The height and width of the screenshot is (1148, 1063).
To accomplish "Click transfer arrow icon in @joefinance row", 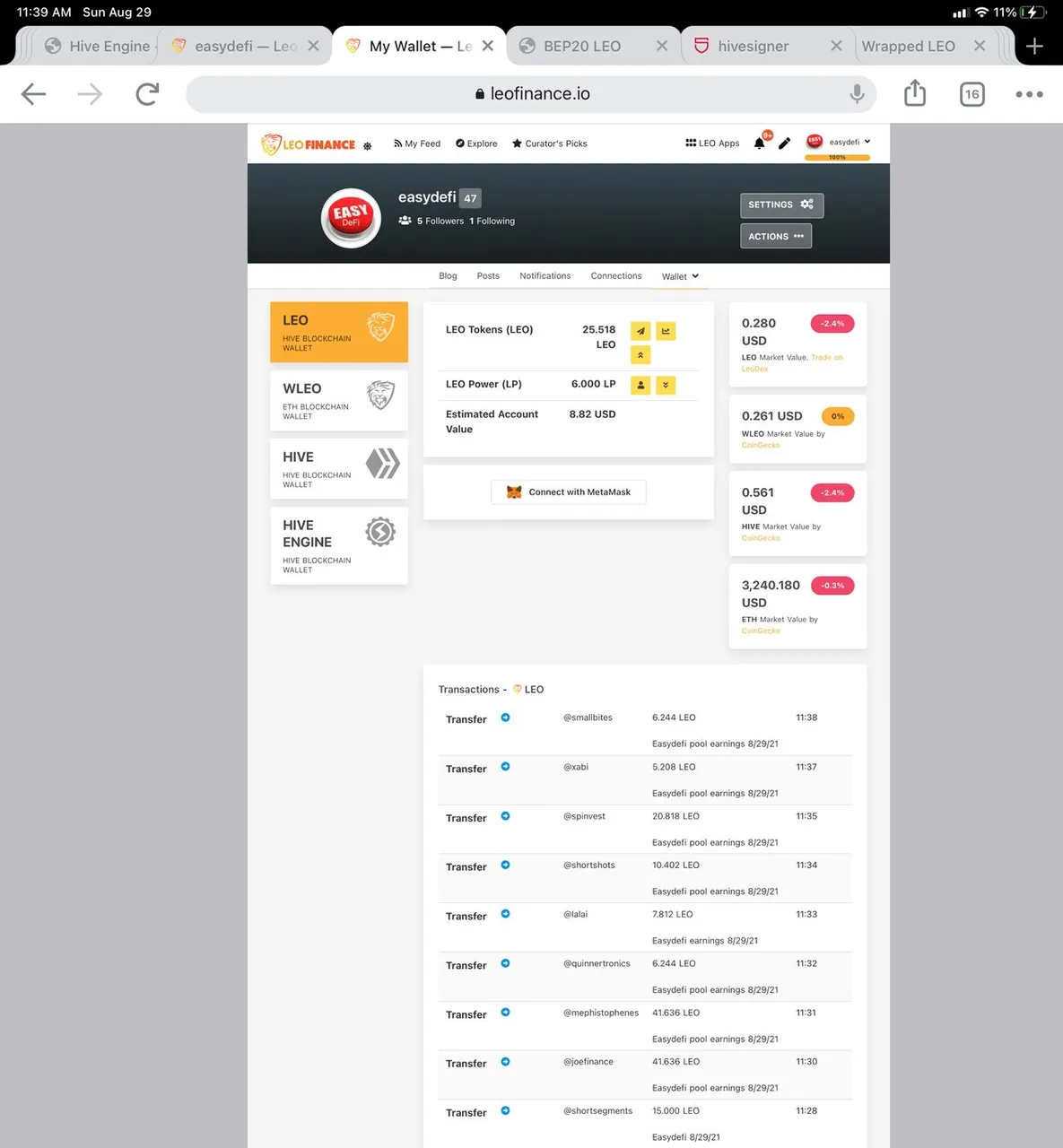I will (505, 1062).
